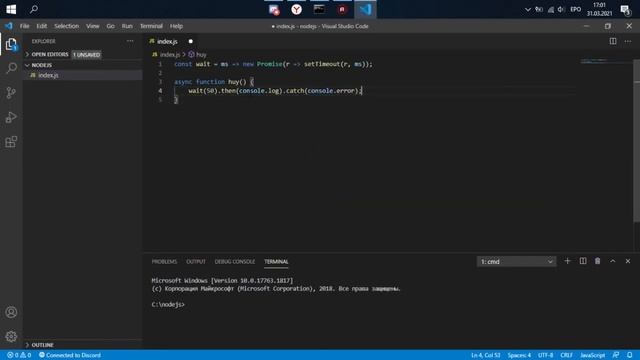Kill the terminal with trash icon

598,261
